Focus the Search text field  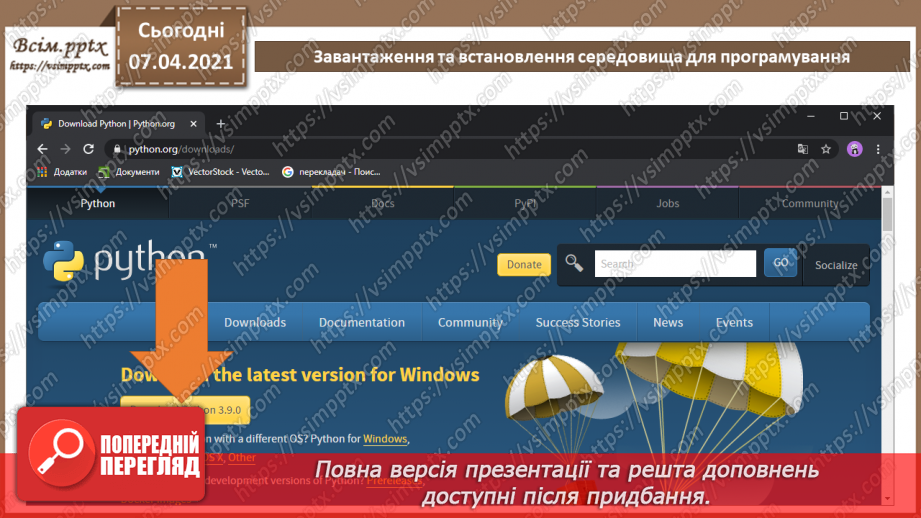click(x=675, y=264)
